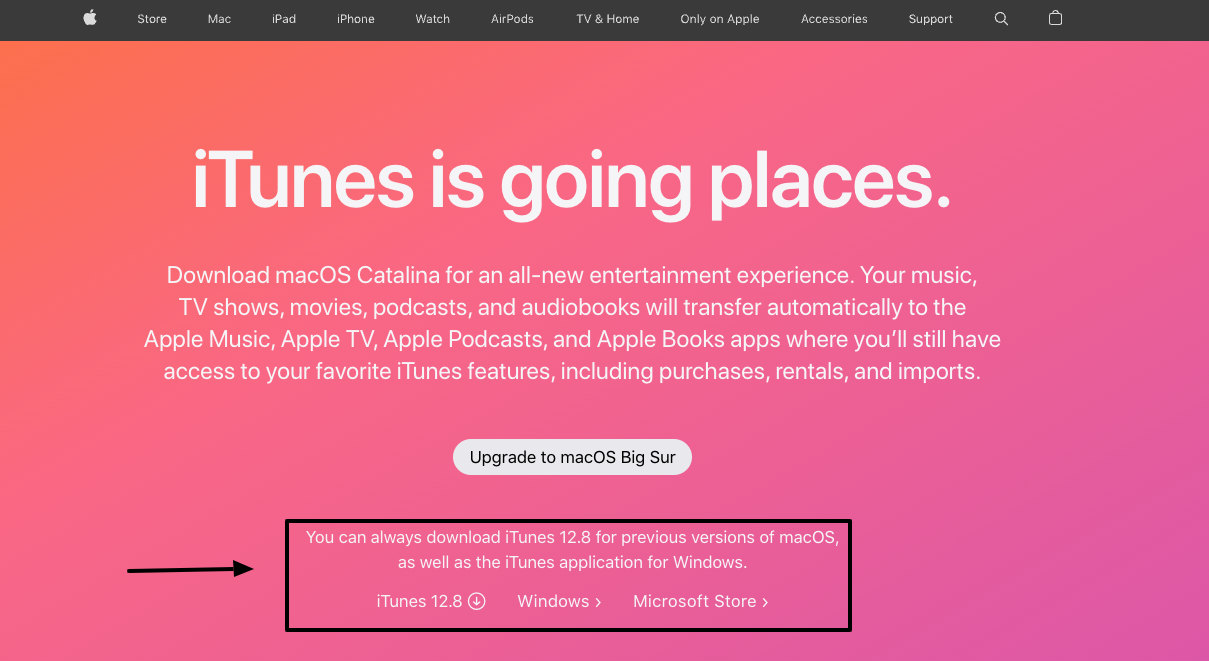Open the iPad navigation link
Image resolution: width=1209 pixels, height=661 pixels.
[284, 19]
